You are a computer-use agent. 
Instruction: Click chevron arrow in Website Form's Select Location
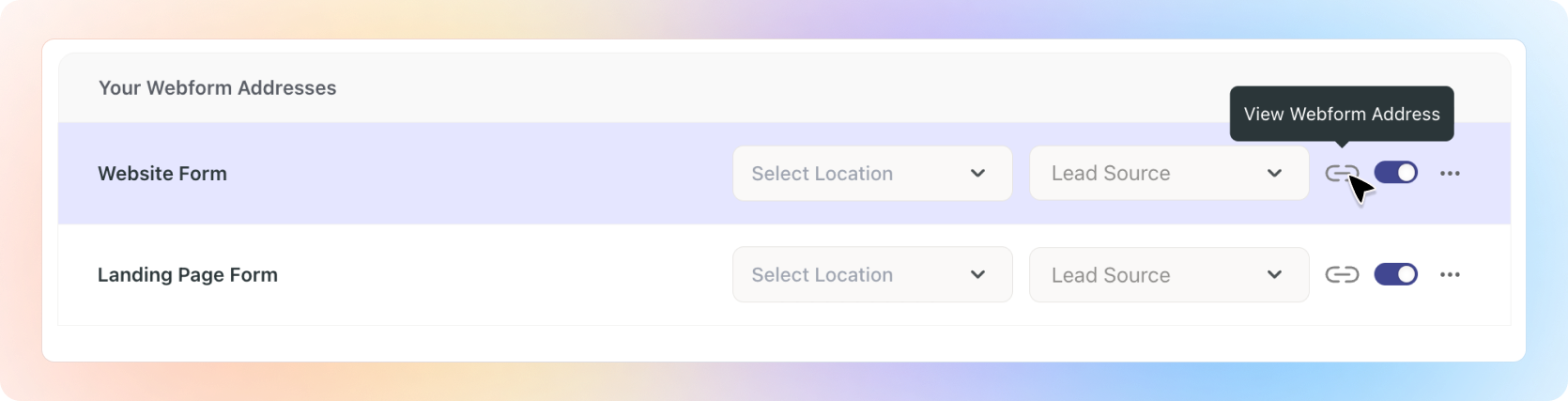pos(977,173)
